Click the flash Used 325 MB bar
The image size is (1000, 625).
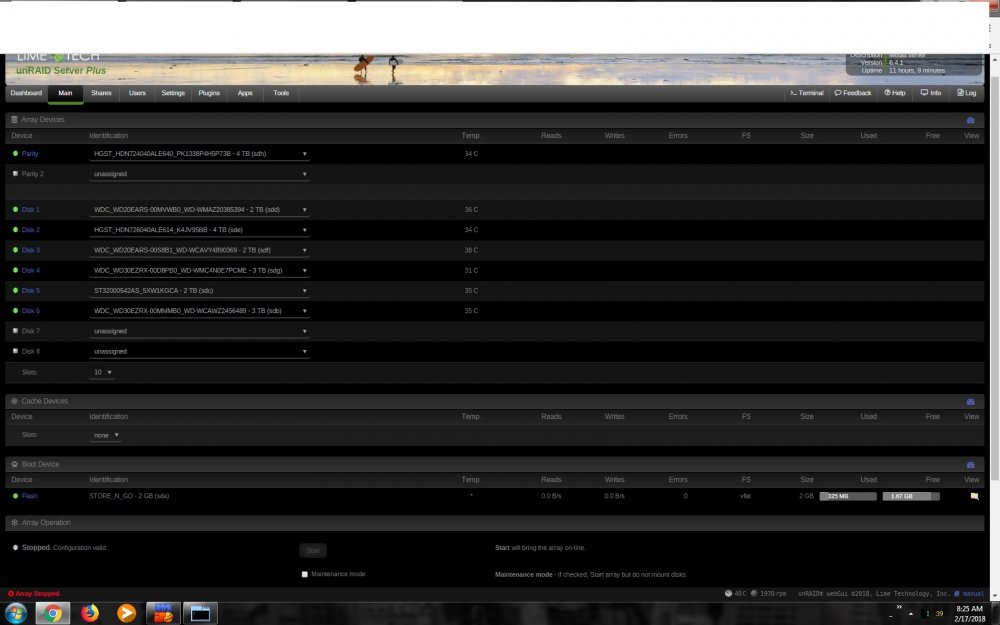(x=848, y=496)
